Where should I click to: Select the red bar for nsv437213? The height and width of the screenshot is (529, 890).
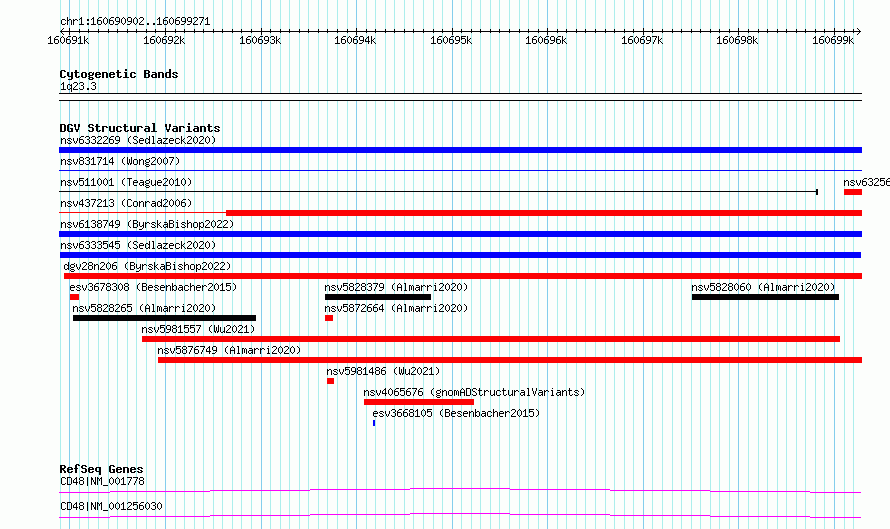[x=544, y=213]
